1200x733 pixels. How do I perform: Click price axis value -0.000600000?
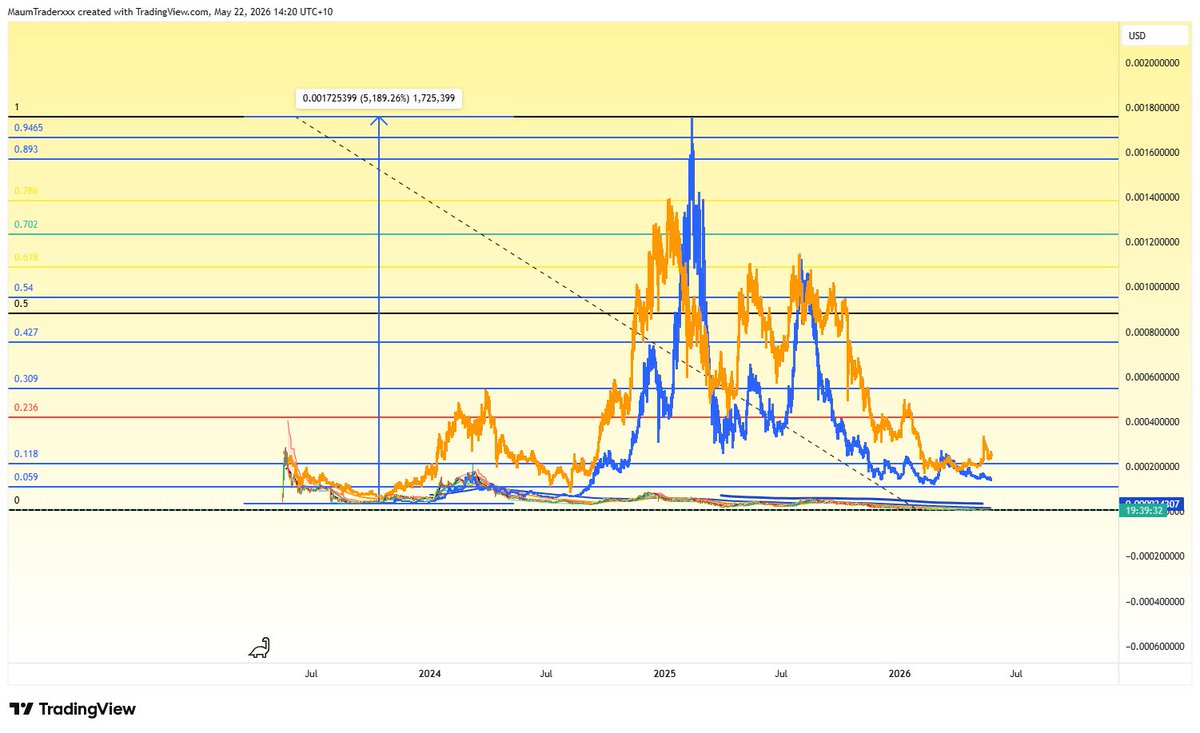1154,647
